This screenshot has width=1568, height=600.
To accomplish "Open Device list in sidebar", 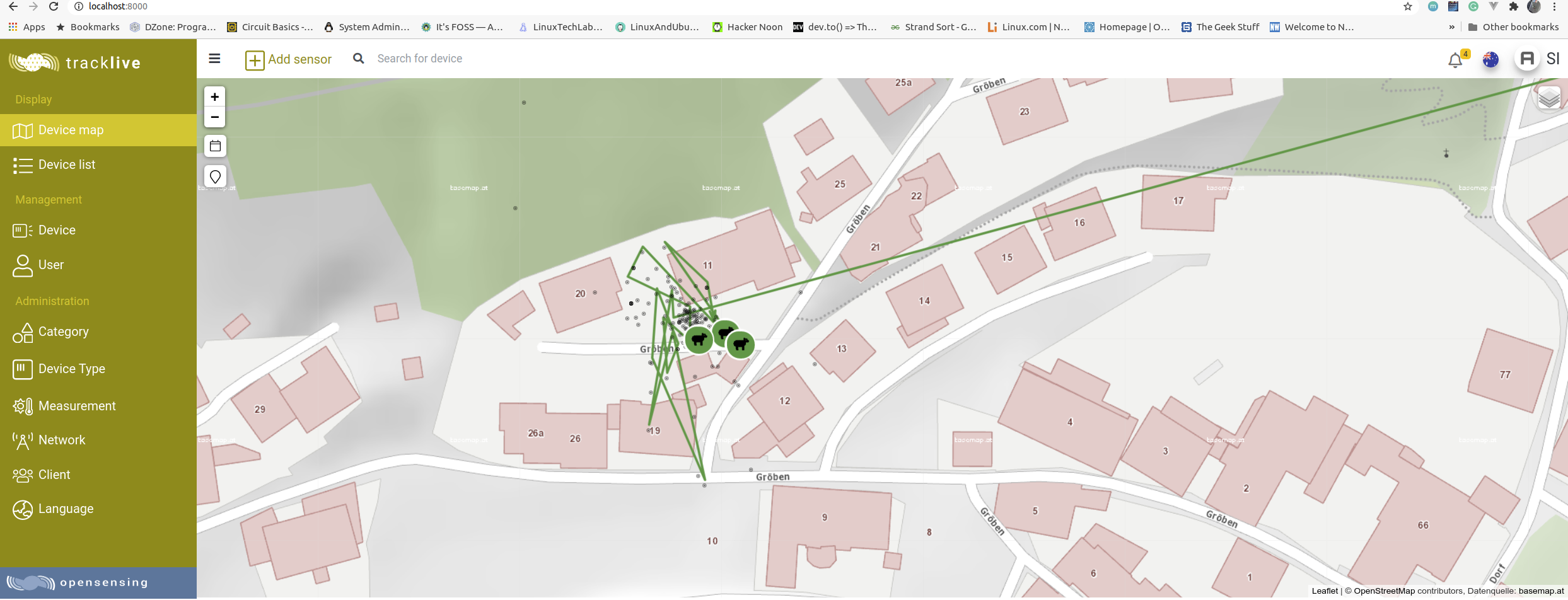I will click(98, 165).
